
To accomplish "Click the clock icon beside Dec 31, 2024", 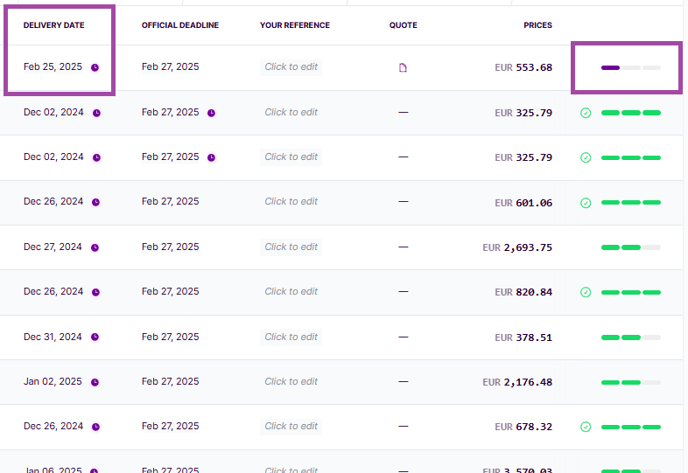I will tap(96, 337).
